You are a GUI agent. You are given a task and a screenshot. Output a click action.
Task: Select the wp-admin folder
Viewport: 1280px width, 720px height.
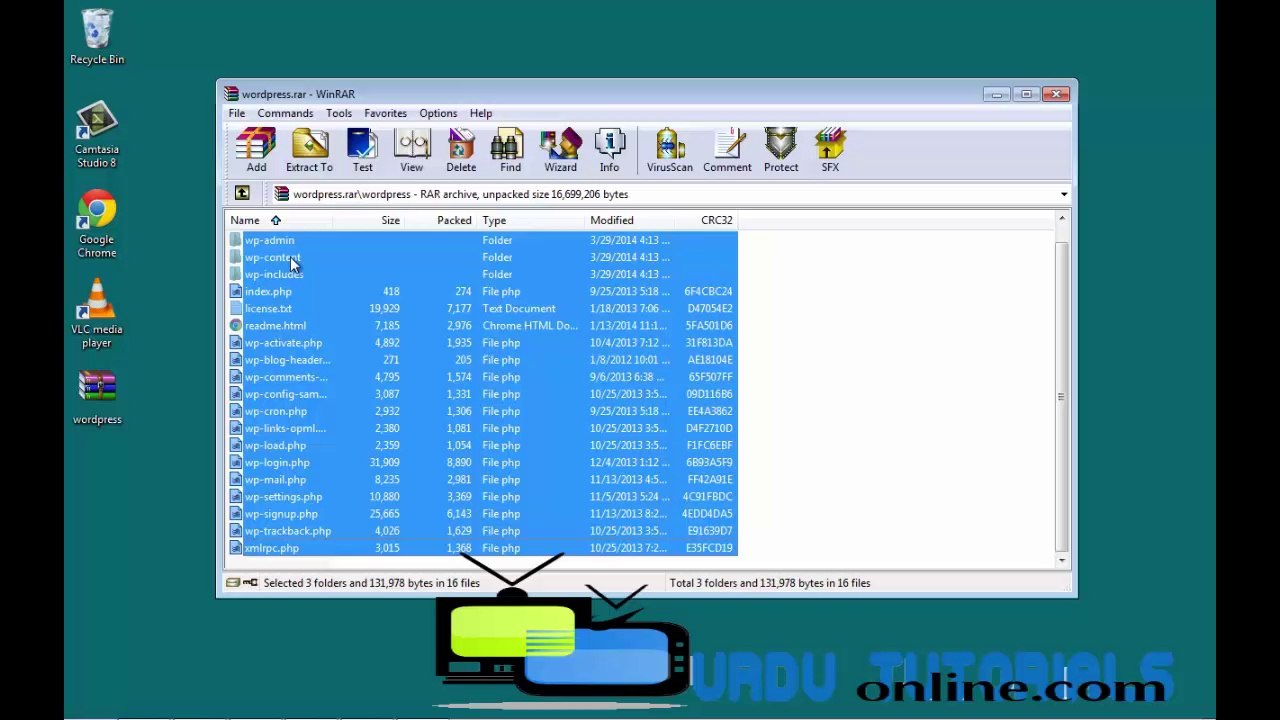pos(482,240)
